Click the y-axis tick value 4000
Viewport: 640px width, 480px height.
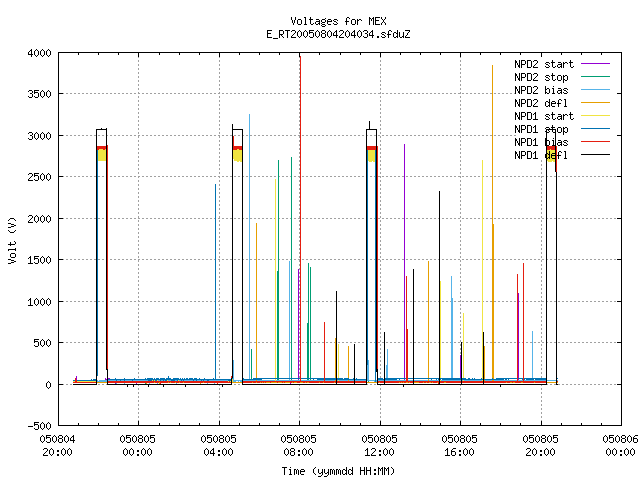40,53
